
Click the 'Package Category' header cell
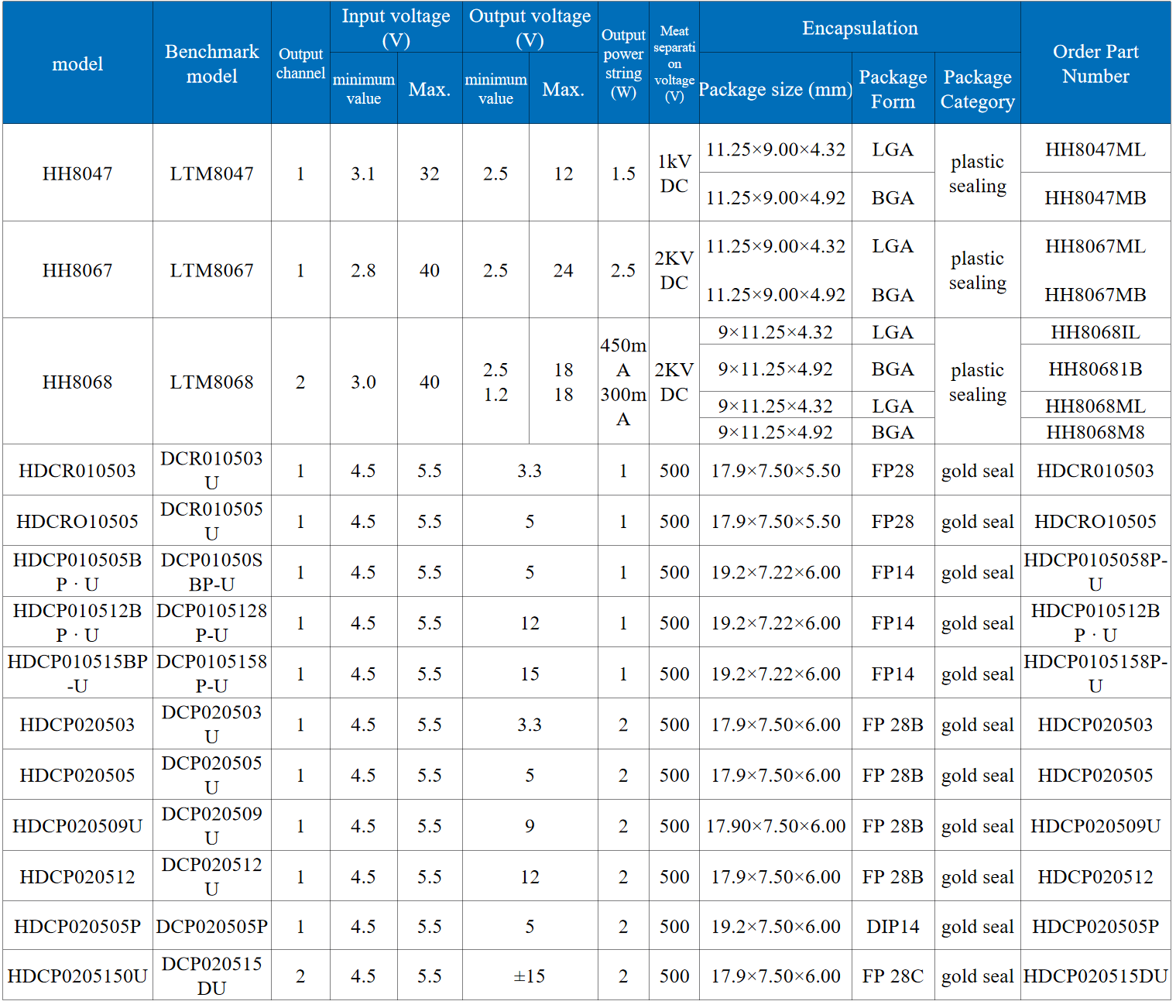(x=977, y=89)
